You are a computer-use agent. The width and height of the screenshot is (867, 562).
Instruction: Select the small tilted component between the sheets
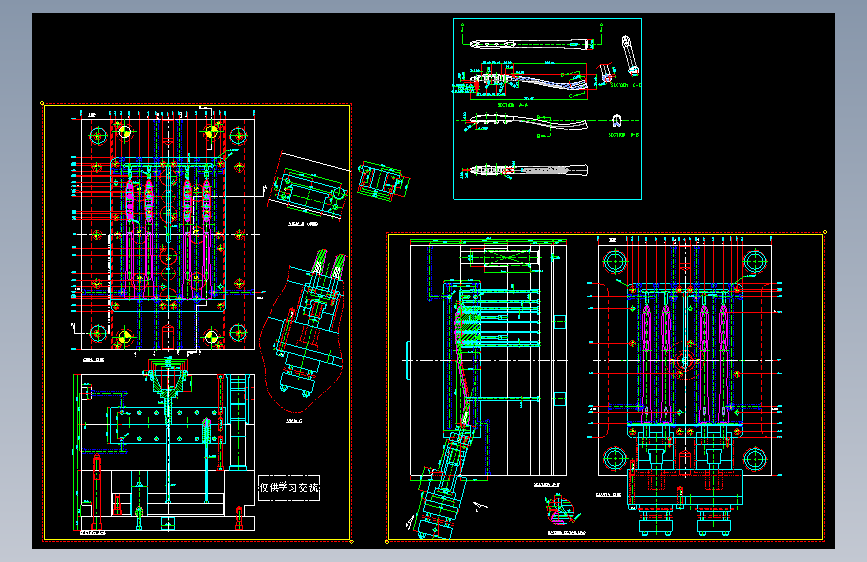(x=383, y=180)
